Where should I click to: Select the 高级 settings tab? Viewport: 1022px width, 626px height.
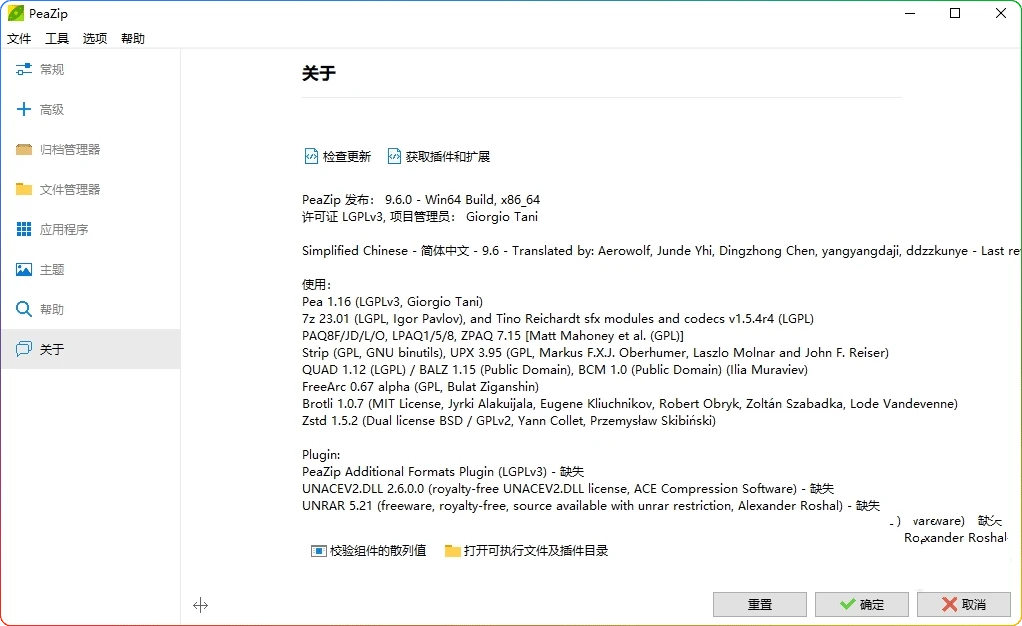coord(91,109)
